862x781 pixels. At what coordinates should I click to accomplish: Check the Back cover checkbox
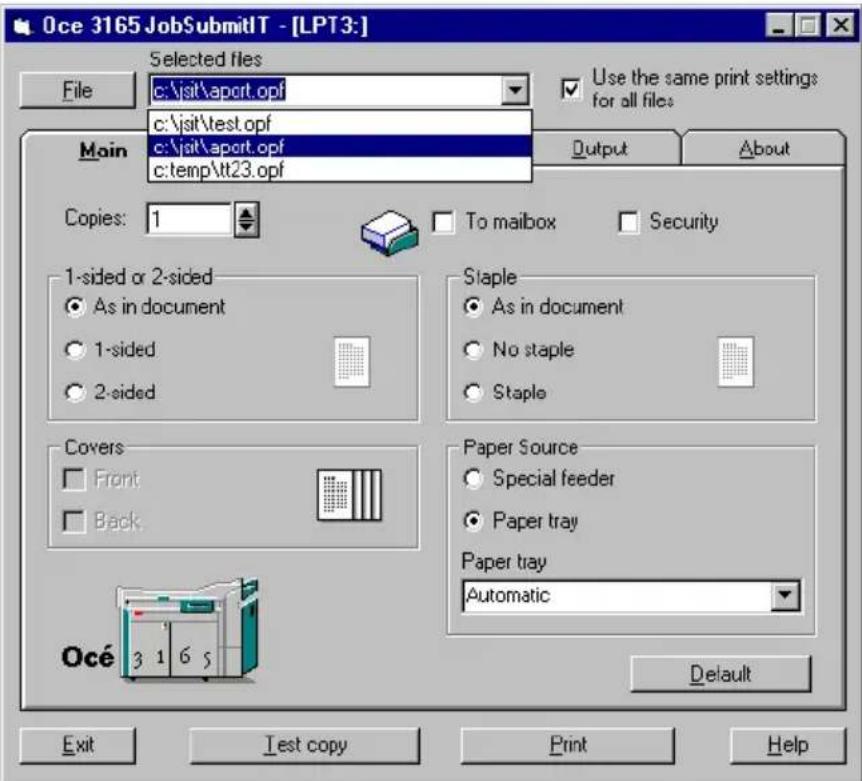(x=74, y=521)
